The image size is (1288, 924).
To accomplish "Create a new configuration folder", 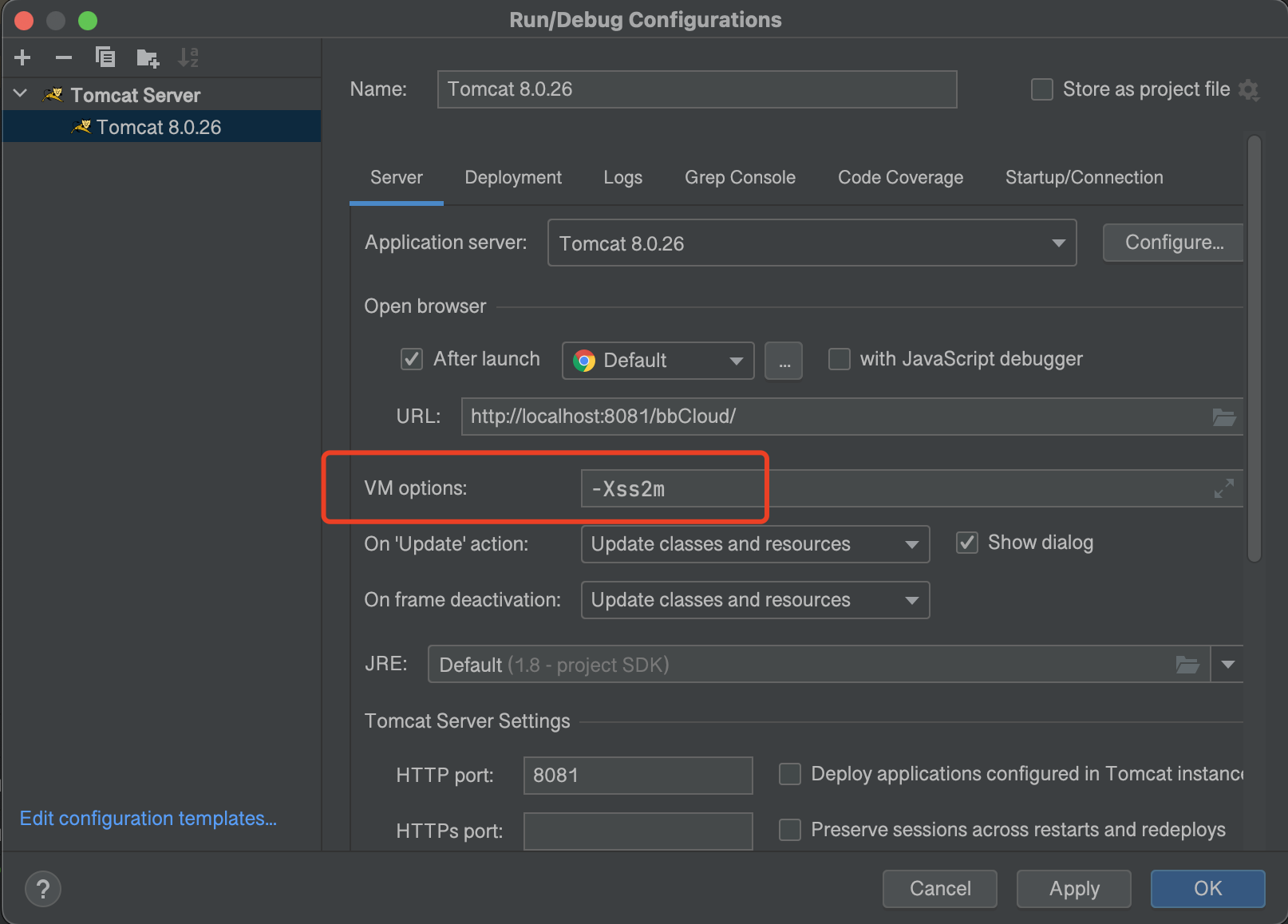I will (x=147, y=57).
